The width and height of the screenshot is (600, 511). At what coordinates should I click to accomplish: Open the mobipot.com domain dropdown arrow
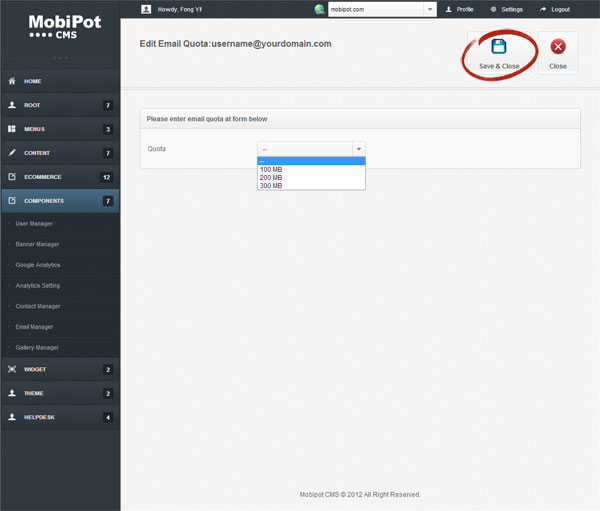(x=430, y=9)
